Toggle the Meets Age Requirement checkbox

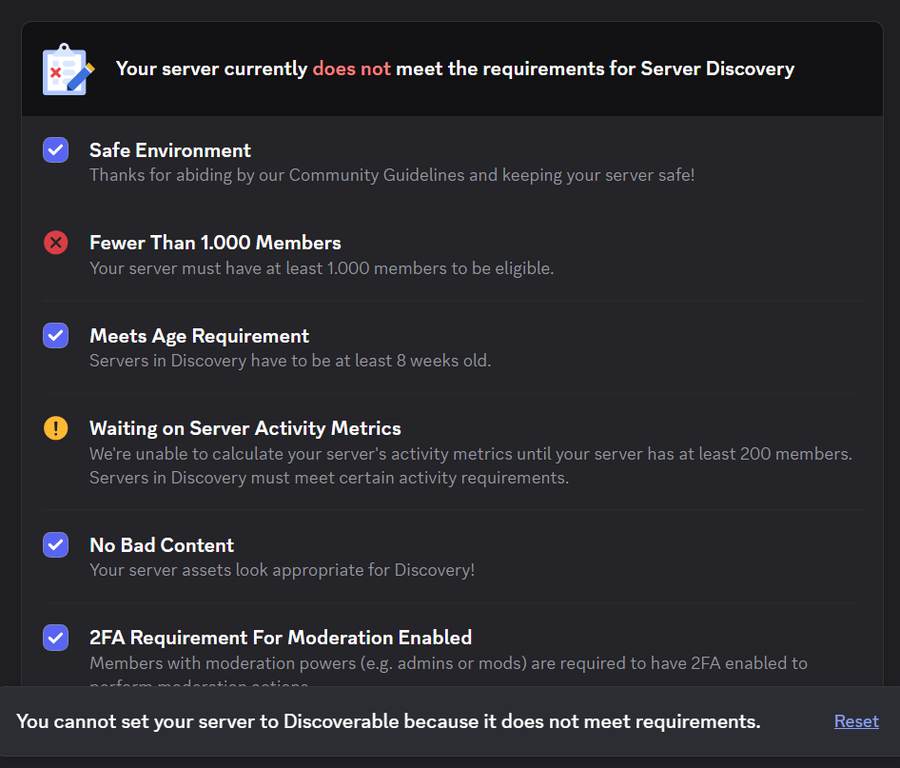click(56, 335)
